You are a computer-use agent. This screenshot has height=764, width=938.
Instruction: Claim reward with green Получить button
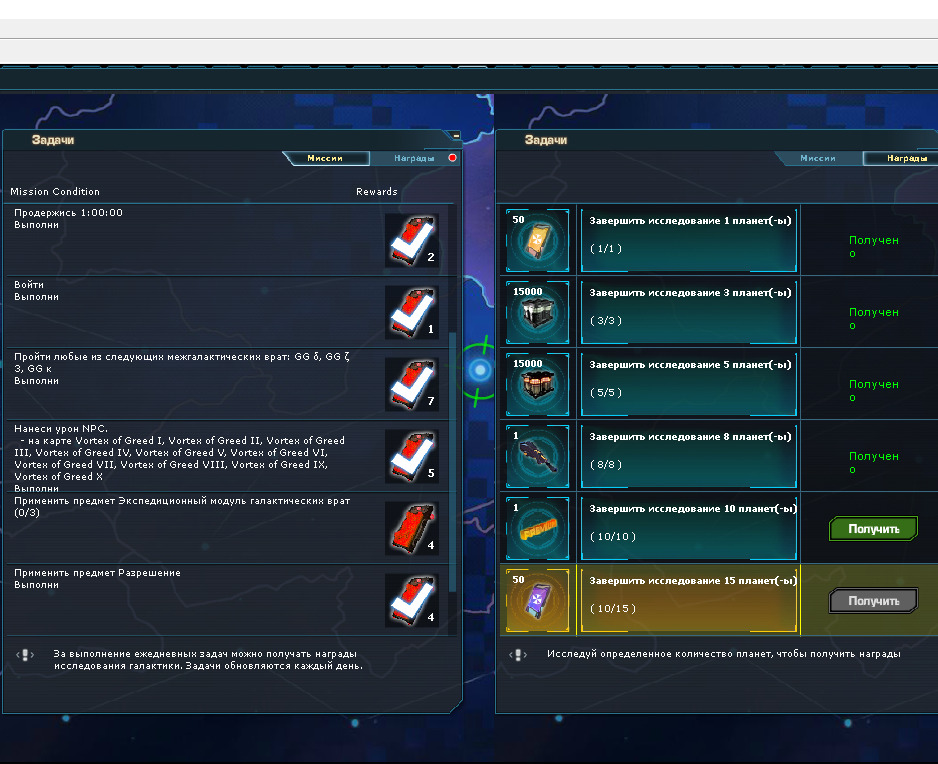click(873, 529)
